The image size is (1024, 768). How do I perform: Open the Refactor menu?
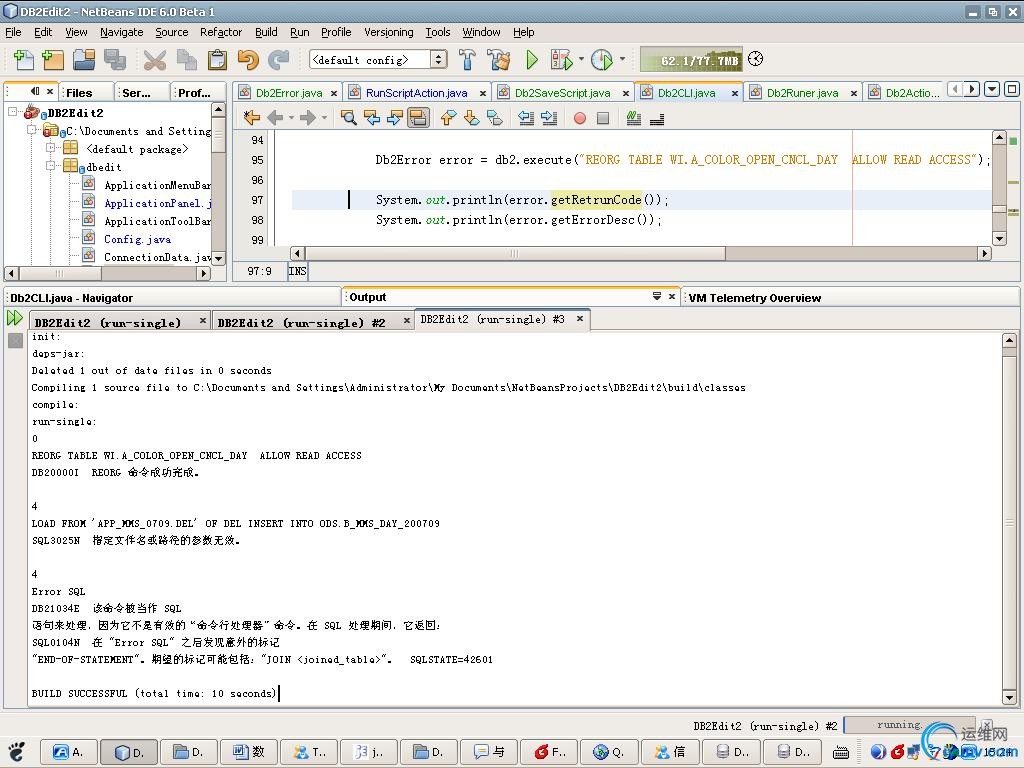point(221,32)
